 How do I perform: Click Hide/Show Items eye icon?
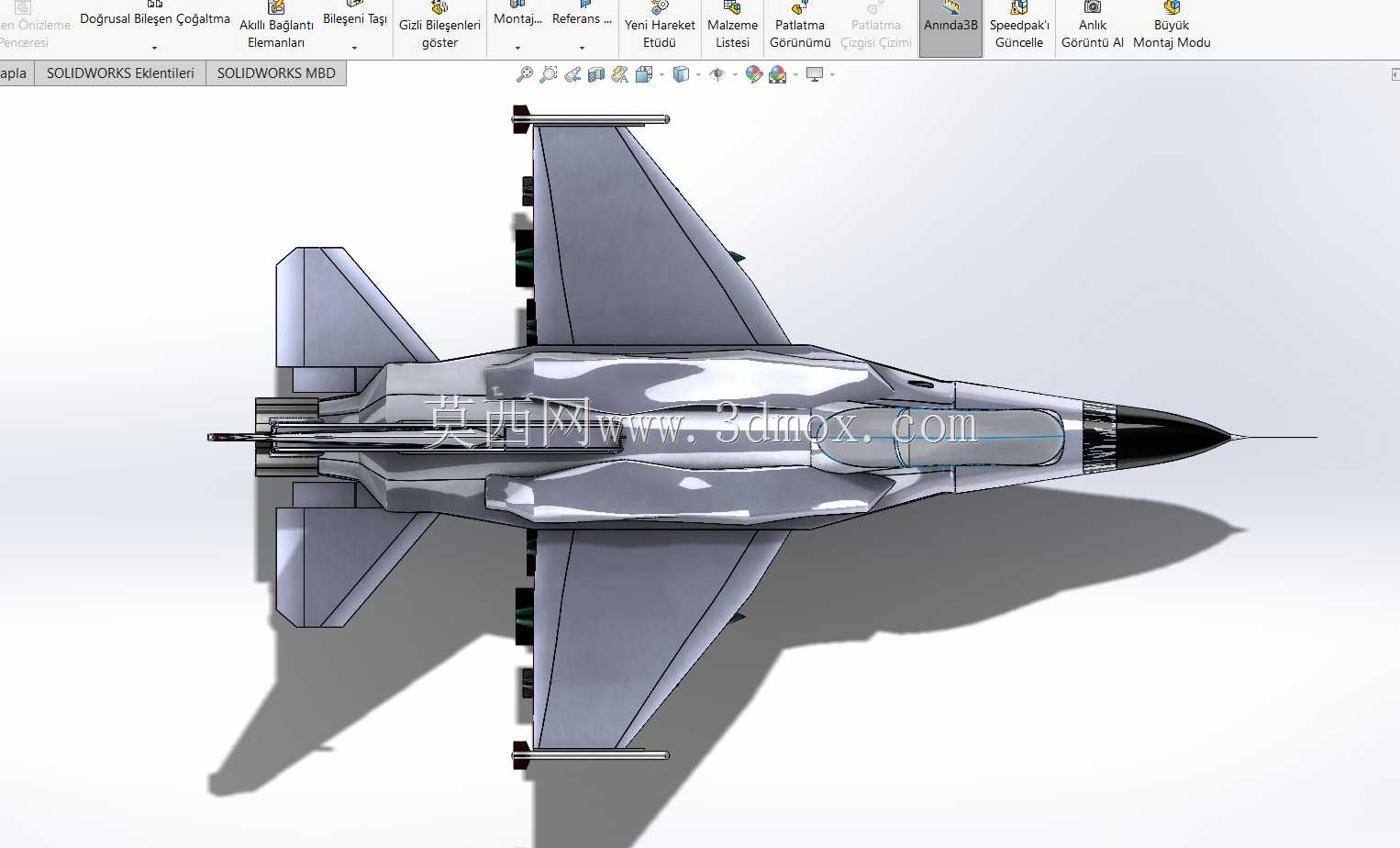[717, 74]
